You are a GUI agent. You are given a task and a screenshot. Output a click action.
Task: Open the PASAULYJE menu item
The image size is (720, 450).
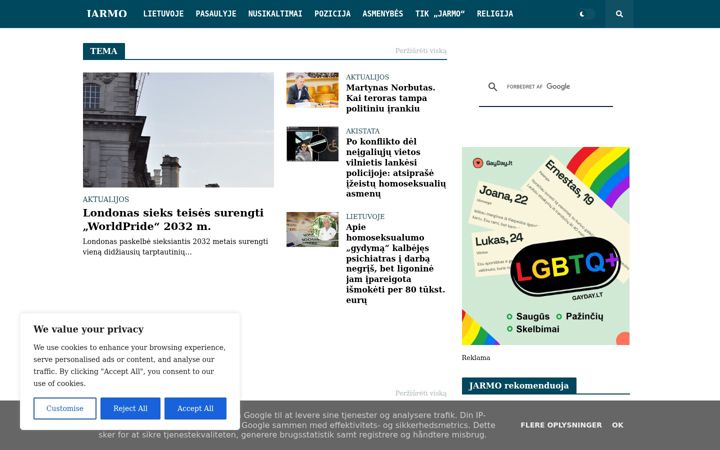[x=216, y=14]
